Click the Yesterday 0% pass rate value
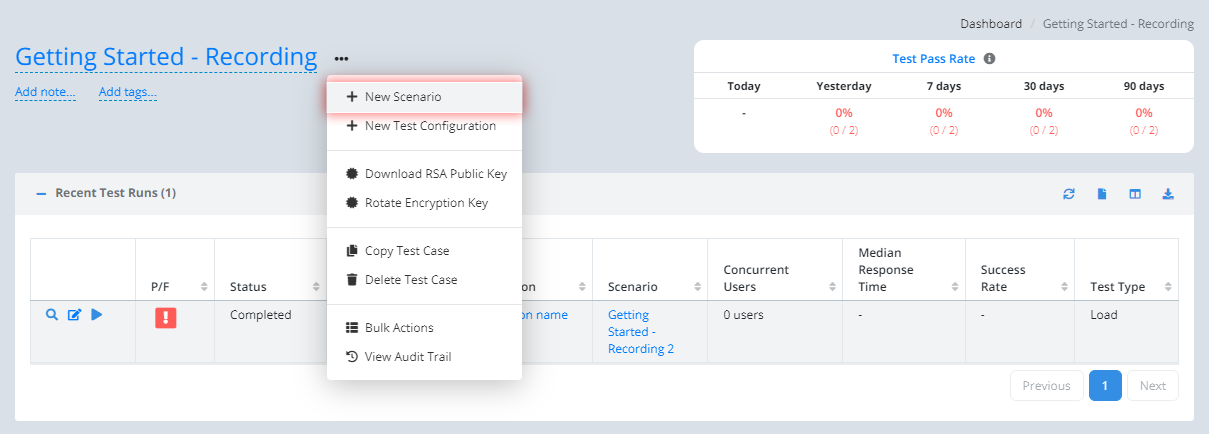Viewport: 1209px width, 434px height. (x=844, y=113)
